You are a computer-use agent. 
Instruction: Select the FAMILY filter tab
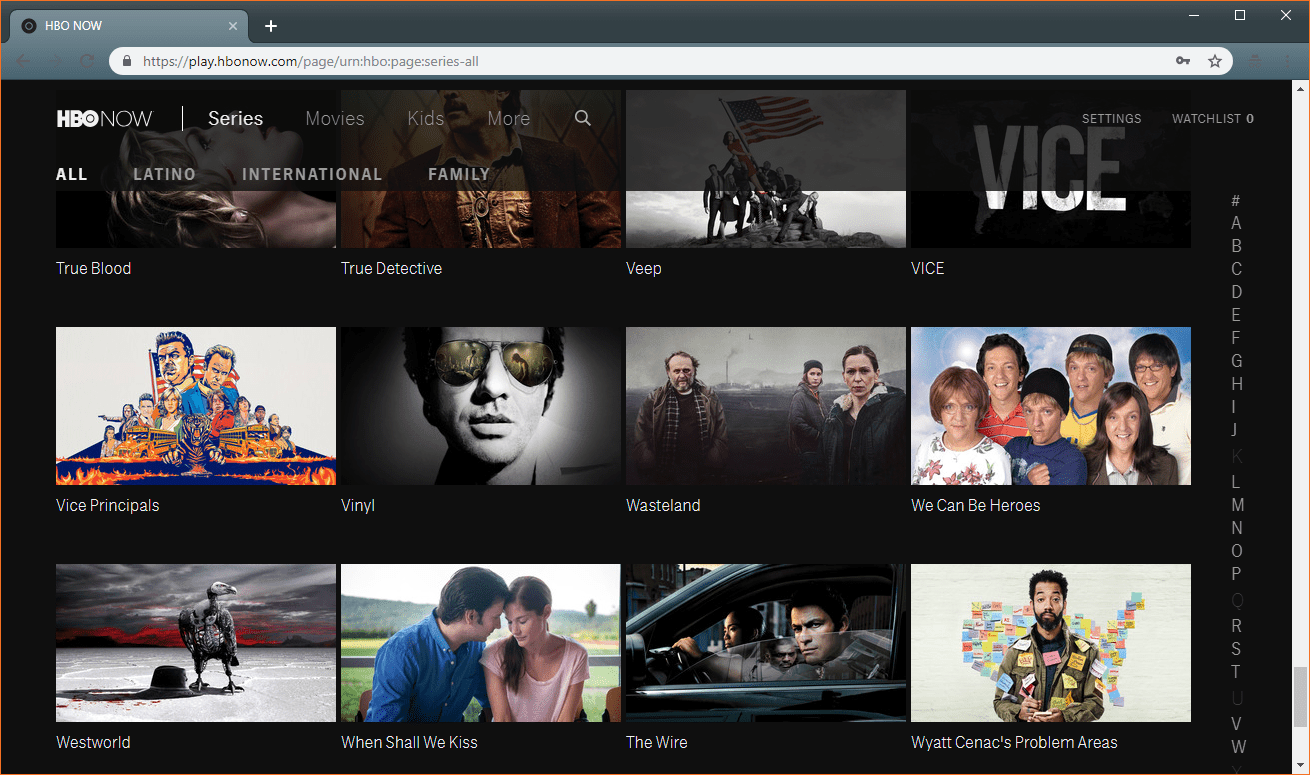[459, 174]
